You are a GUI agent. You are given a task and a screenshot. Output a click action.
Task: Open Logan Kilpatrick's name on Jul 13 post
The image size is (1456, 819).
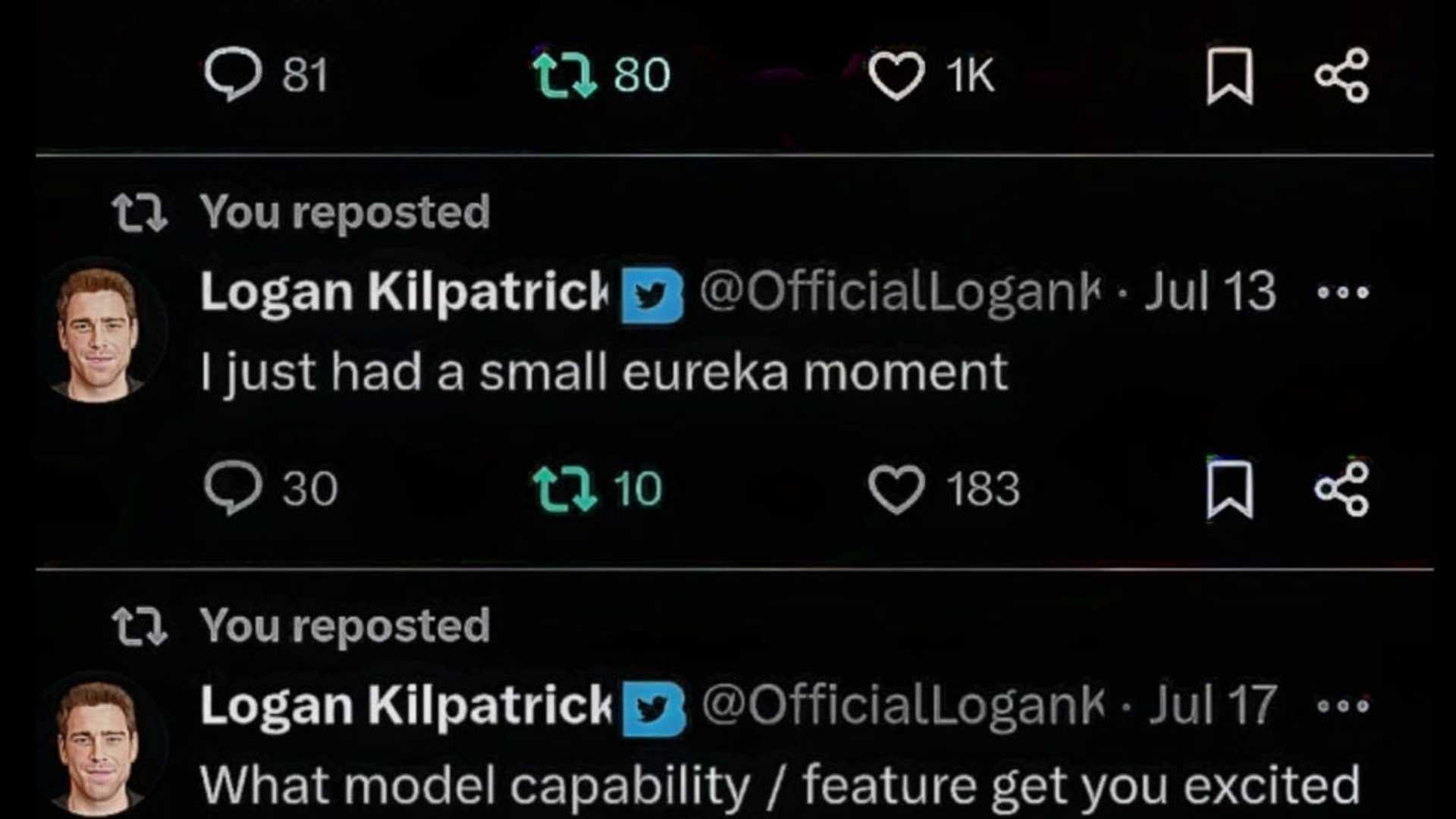(403, 292)
